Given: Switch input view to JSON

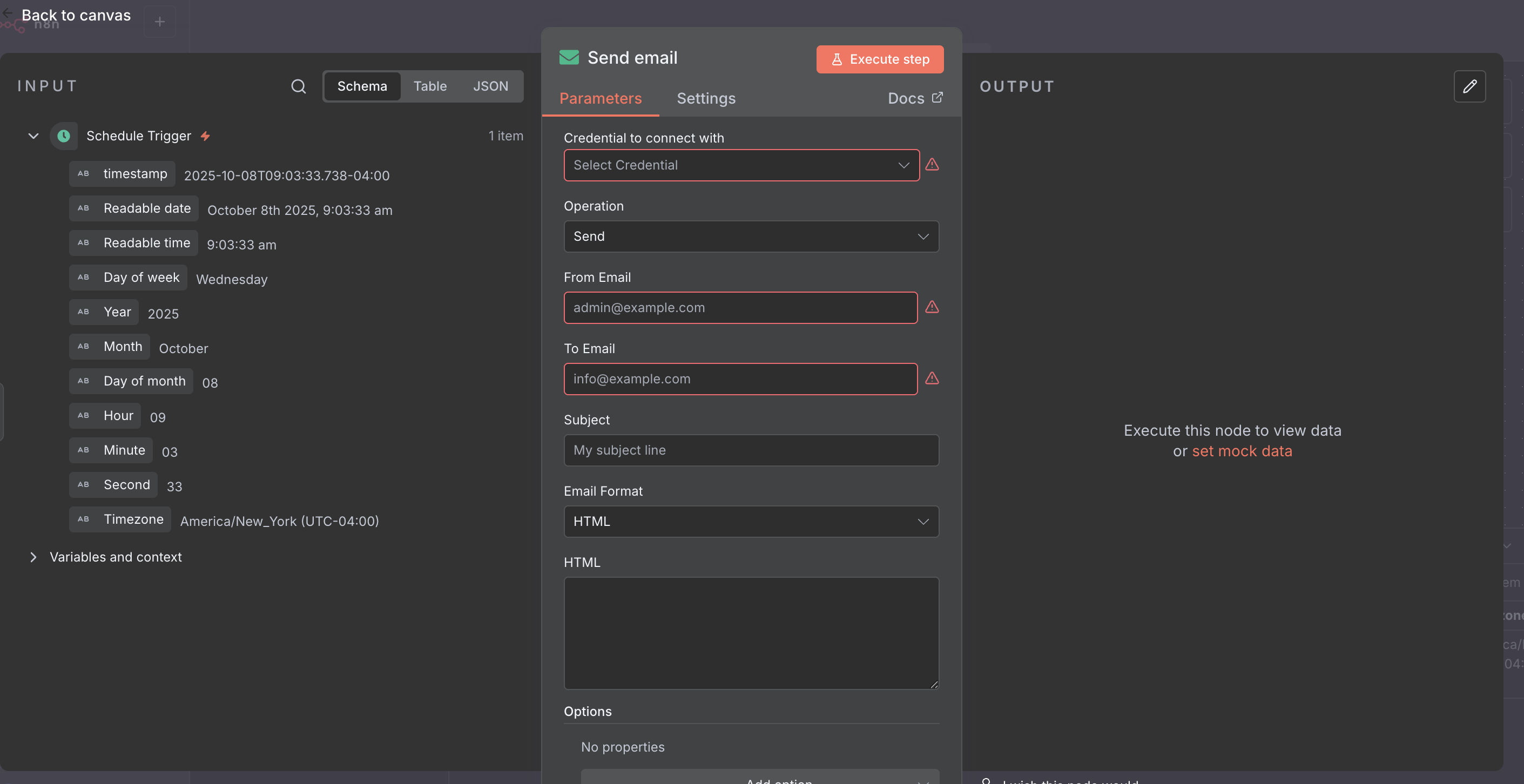Looking at the screenshot, I should [490, 86].
